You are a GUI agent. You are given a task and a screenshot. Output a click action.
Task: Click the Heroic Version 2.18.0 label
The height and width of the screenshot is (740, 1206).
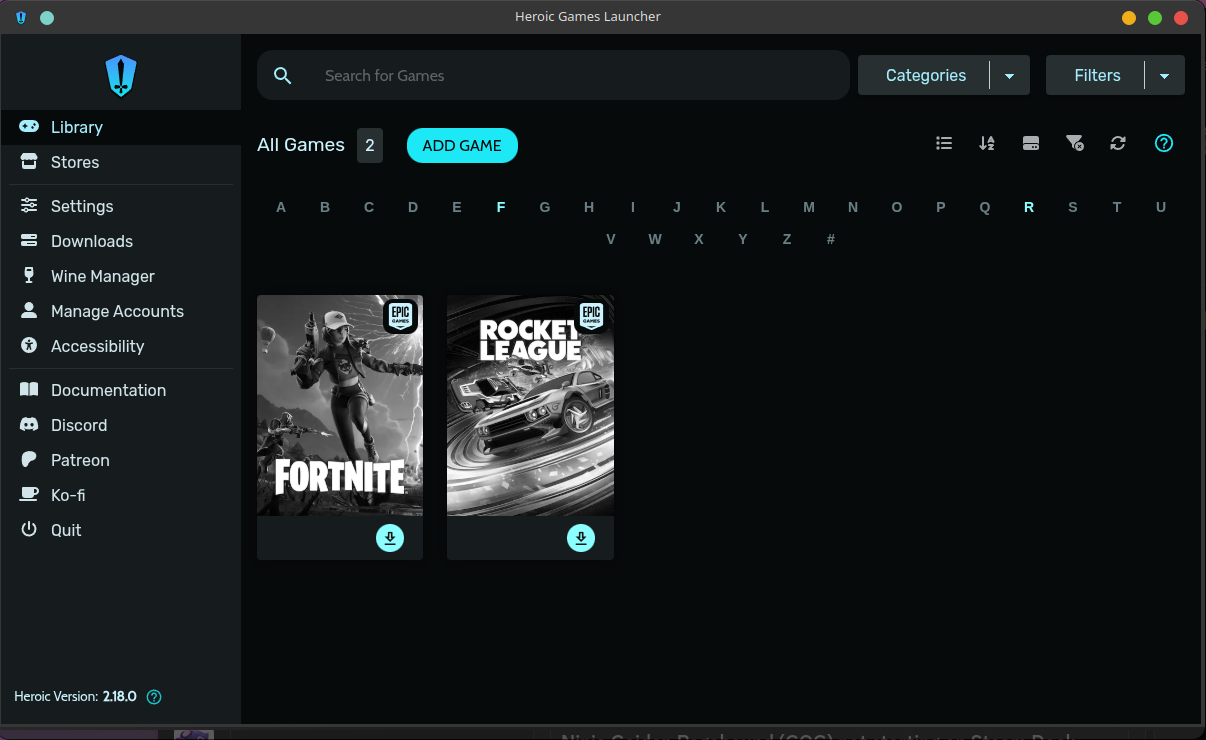75,697
